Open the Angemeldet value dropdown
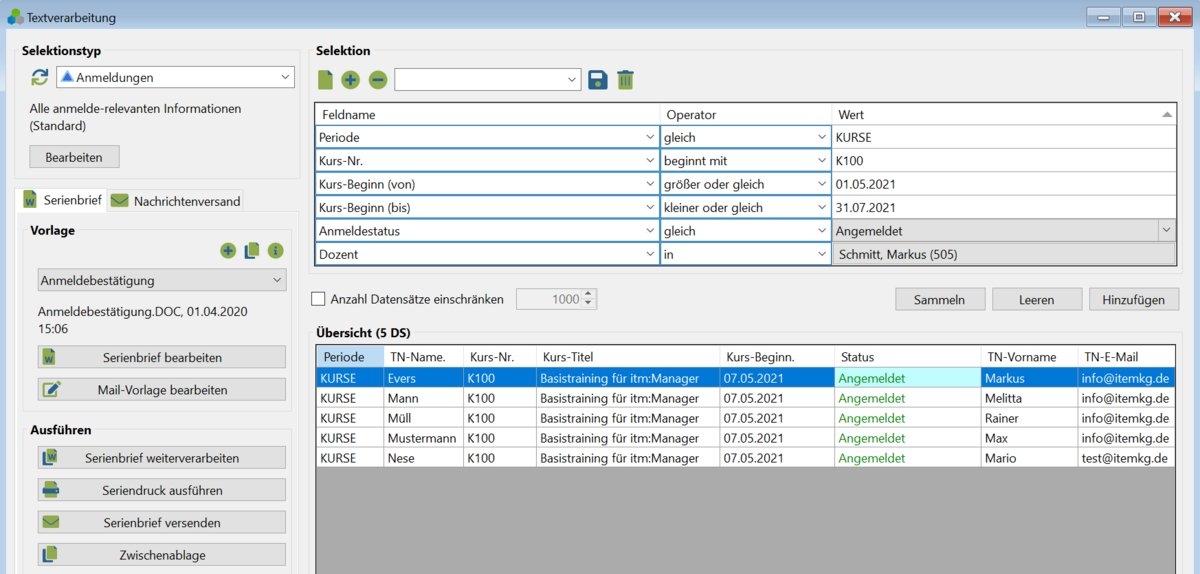 [1165, 231]
